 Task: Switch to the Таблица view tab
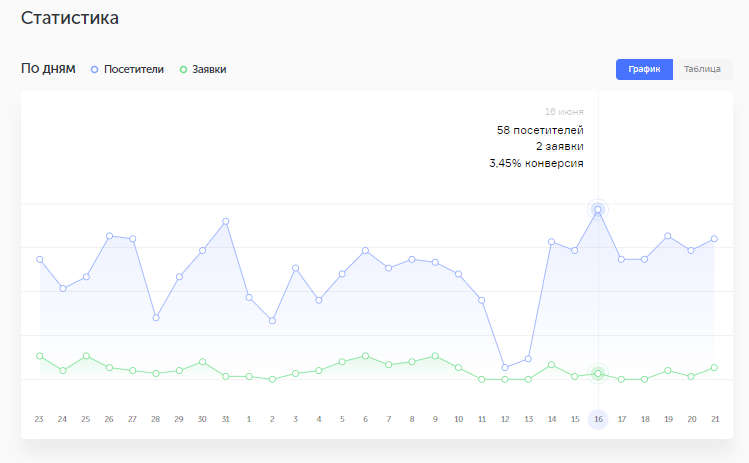[x=702, y=69]
